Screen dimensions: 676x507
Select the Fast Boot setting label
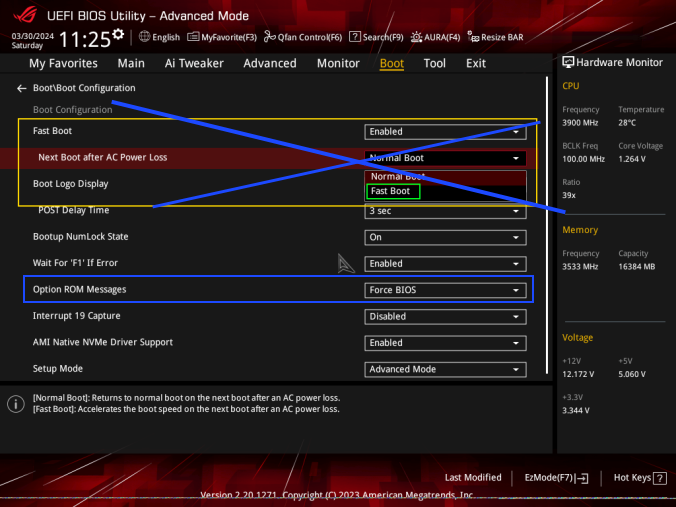(52, 131)
